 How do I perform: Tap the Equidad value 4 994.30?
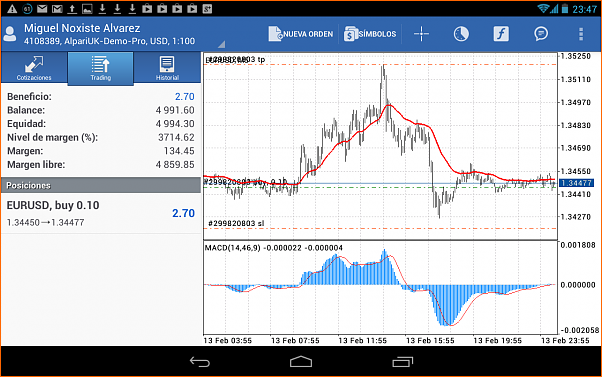pyautogui.click(x=175, y=124)
